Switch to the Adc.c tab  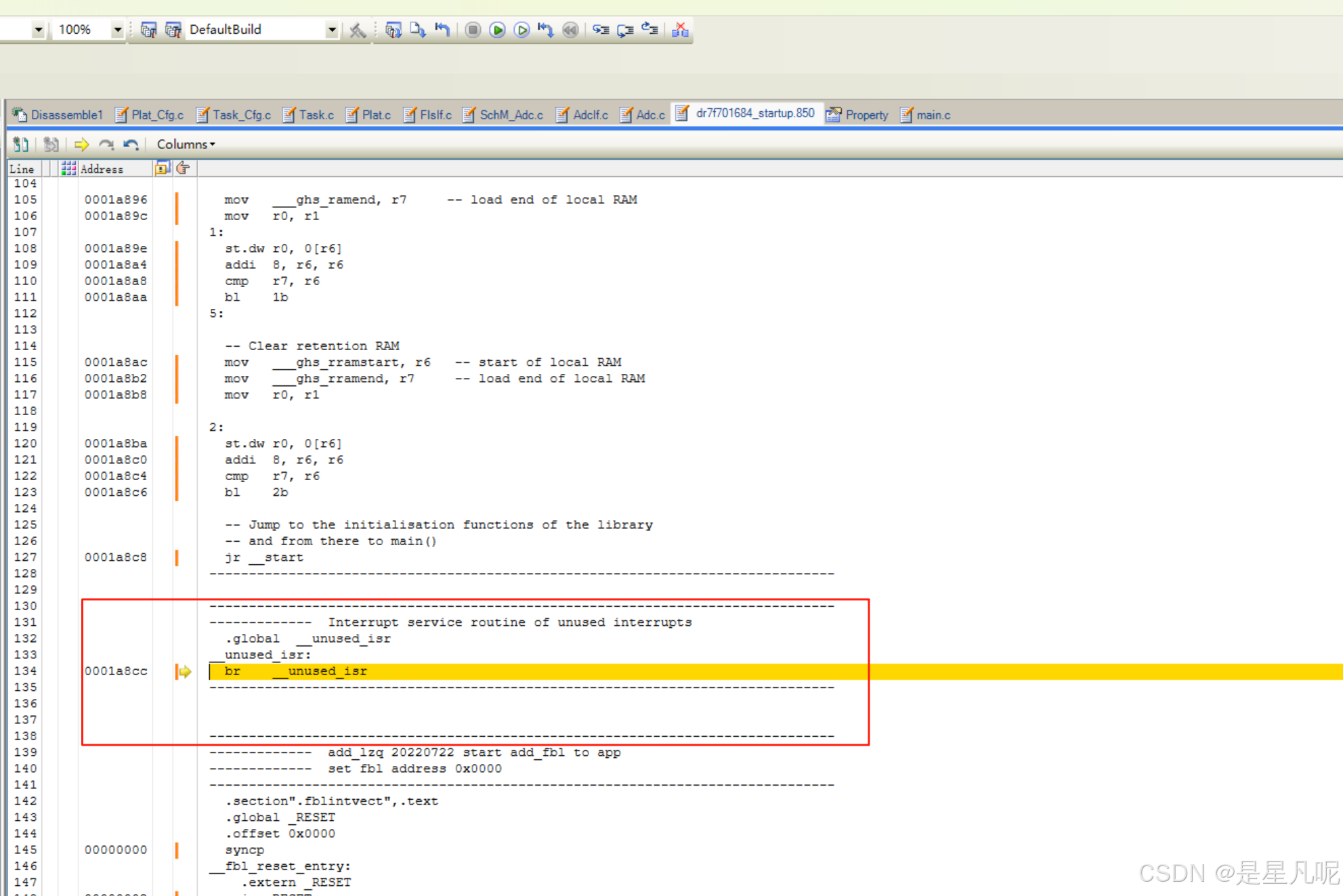tap(643, 115)
